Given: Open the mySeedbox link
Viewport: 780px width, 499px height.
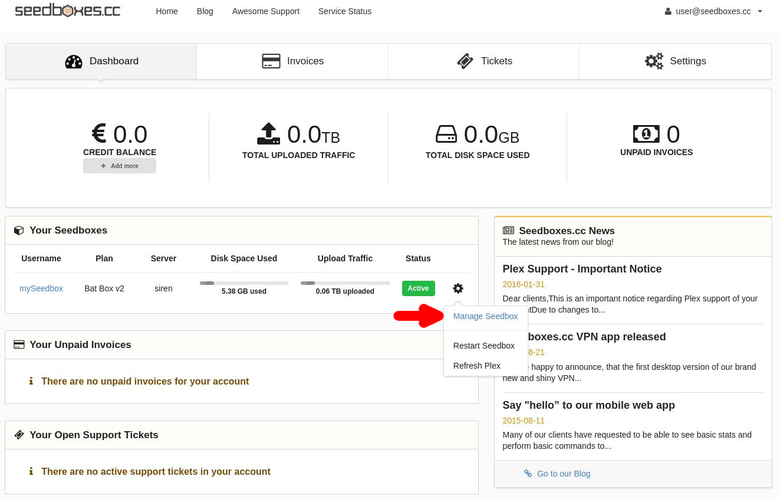Looking at the screenshot, I should [x=41, y=289].
